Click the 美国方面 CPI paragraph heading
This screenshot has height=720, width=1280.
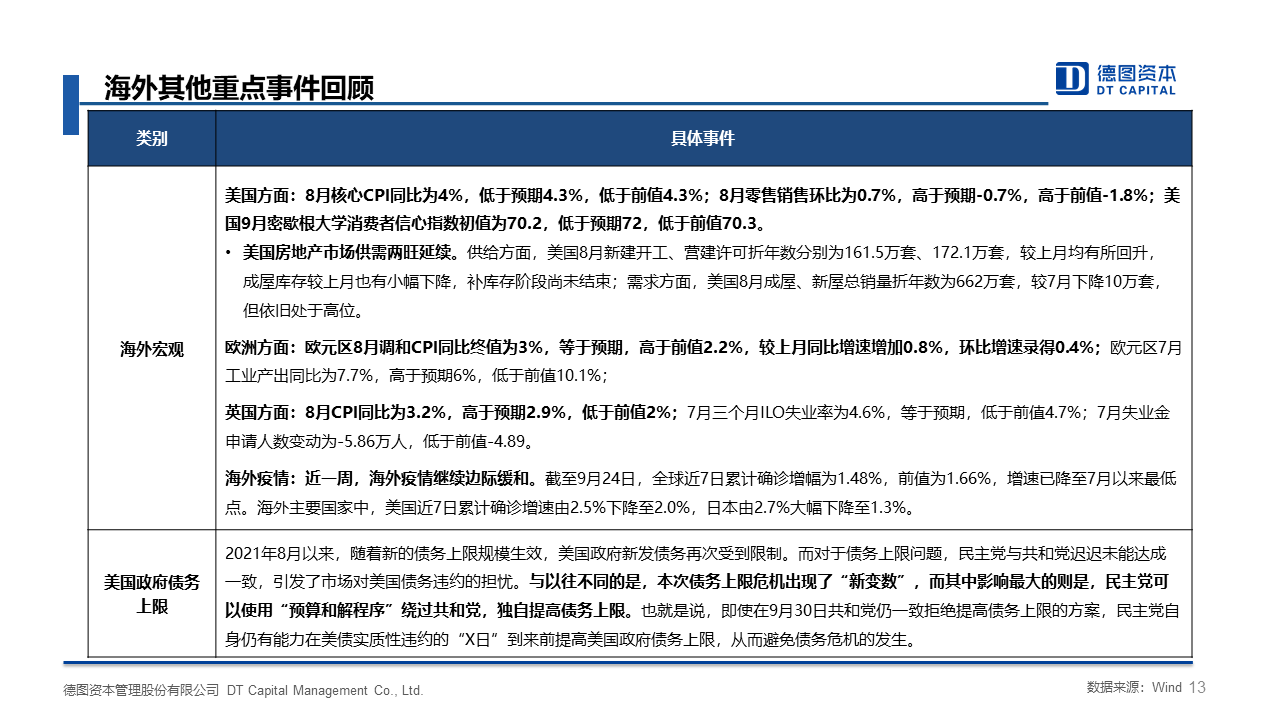[x=261, y=196]
